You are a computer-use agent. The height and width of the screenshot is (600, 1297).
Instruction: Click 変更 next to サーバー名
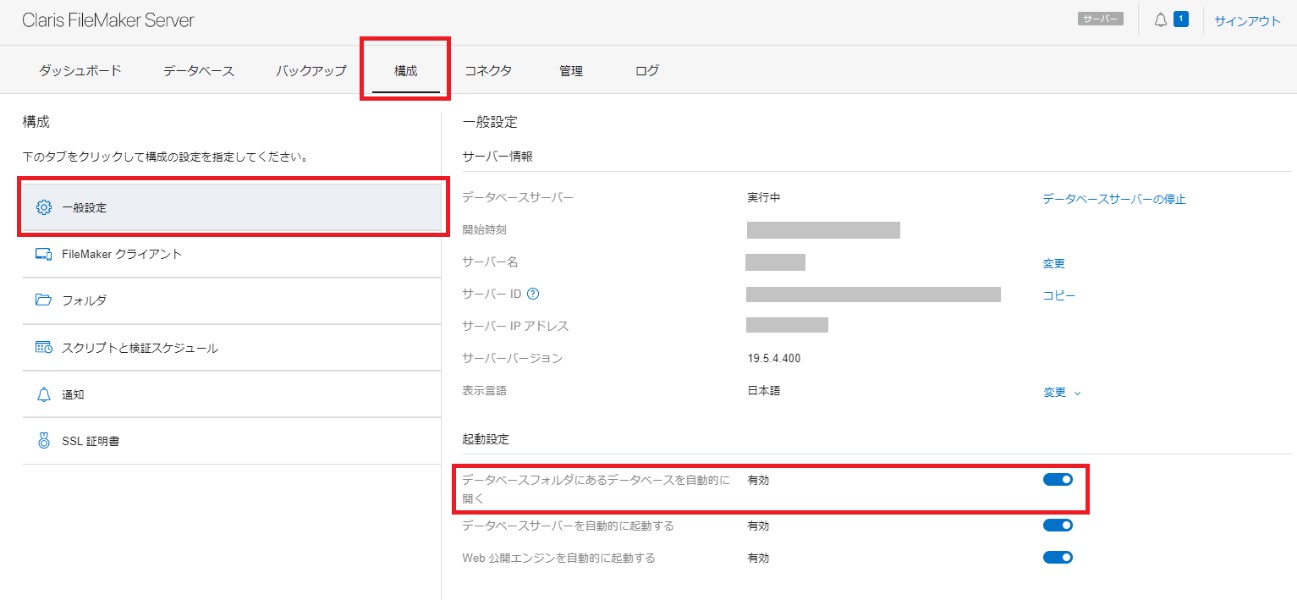tap(1056, 263)
